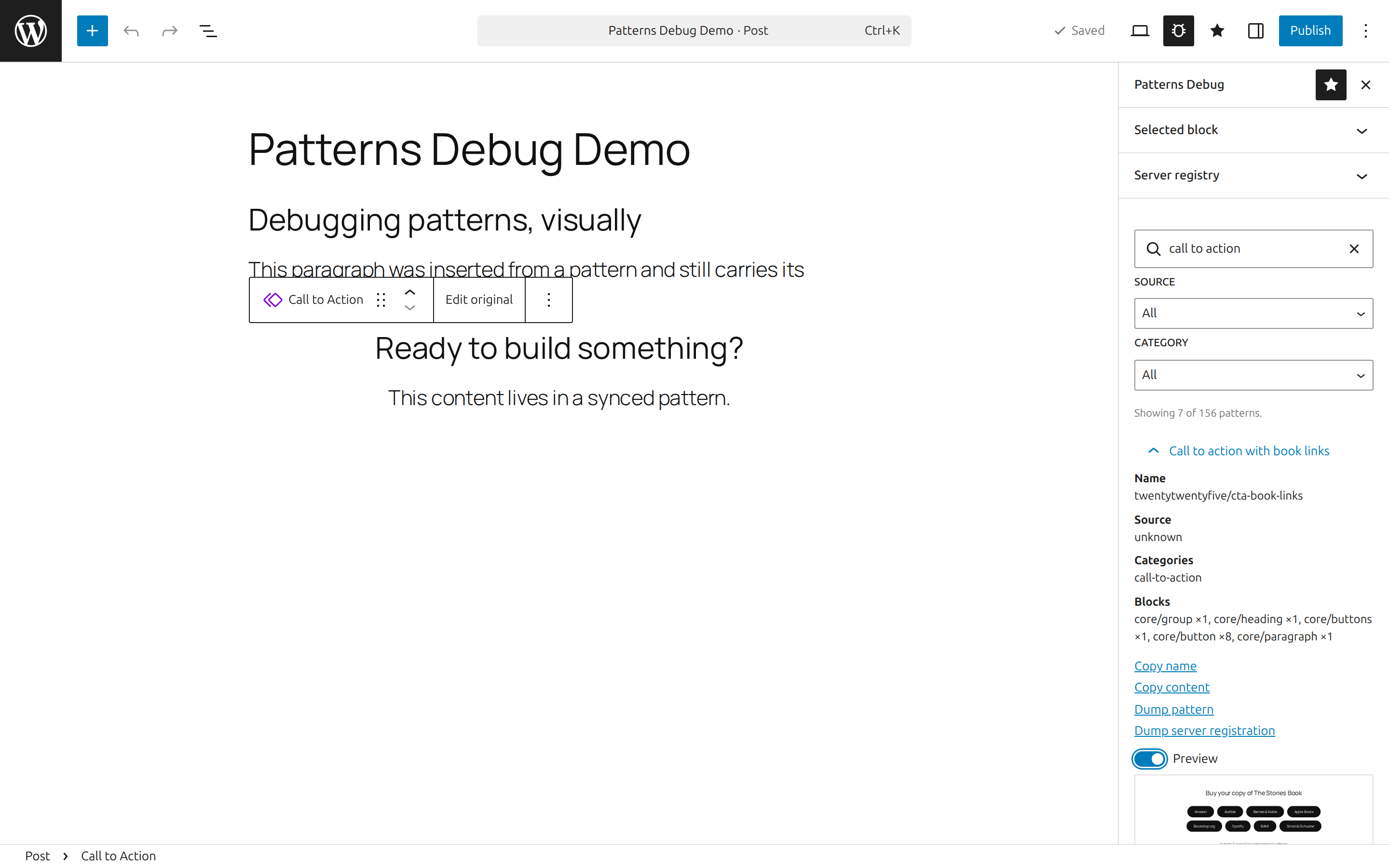The image size is (1389, 868).
Task: Toggle the Patterns Debug bug icon
Action: 1178,30
